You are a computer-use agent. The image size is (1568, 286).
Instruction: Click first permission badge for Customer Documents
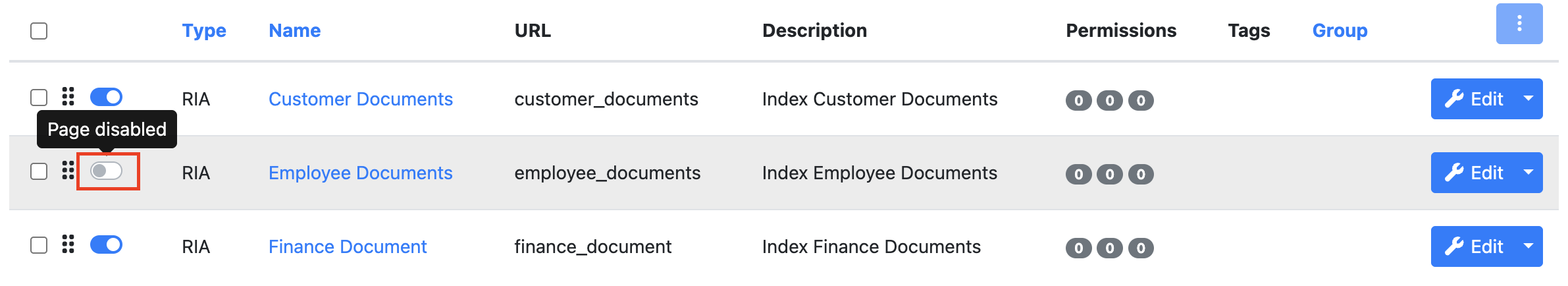[x=1078, y=100]
